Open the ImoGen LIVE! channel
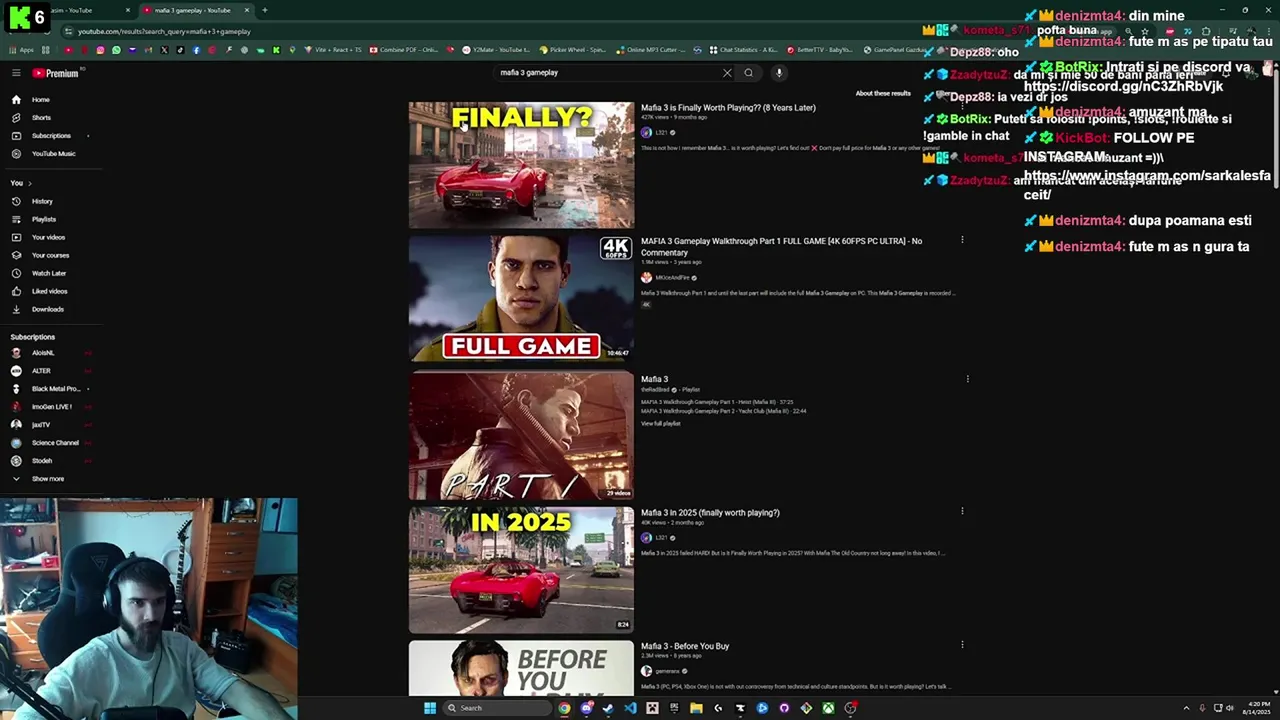This screenshot has width=1280, height=720. click(x=52, y=407)
